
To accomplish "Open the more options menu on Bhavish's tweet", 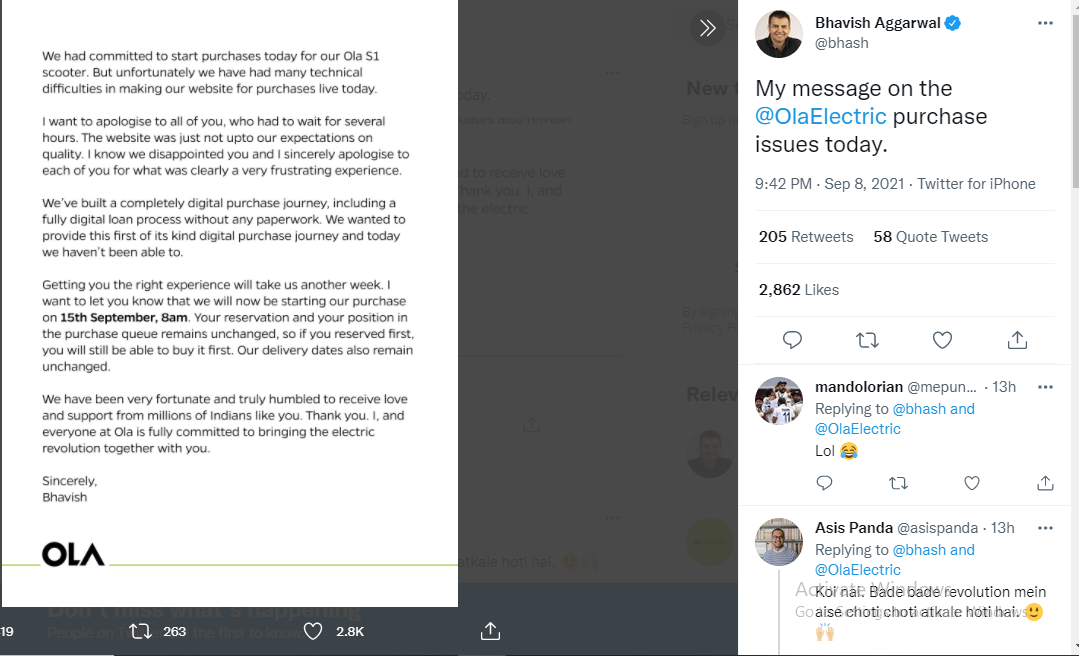I will [1045, 23].
